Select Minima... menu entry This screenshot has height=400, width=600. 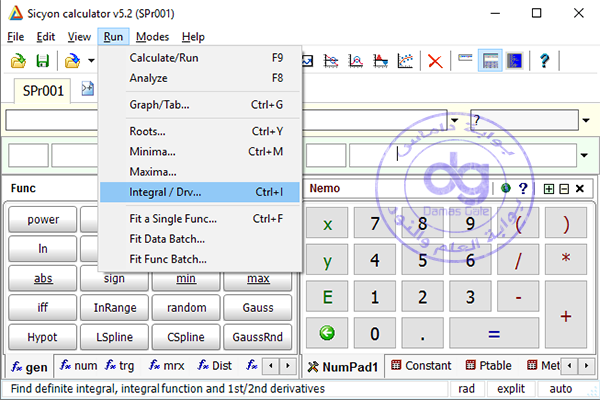click(200, 152)
